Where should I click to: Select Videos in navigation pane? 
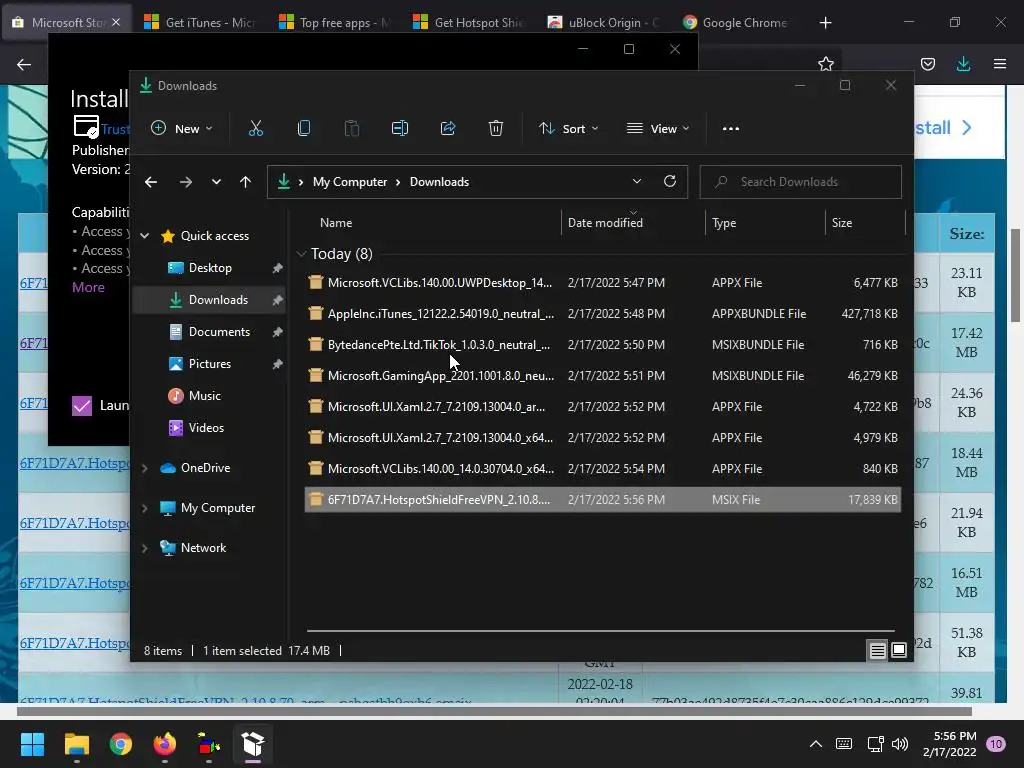[209, 428]
